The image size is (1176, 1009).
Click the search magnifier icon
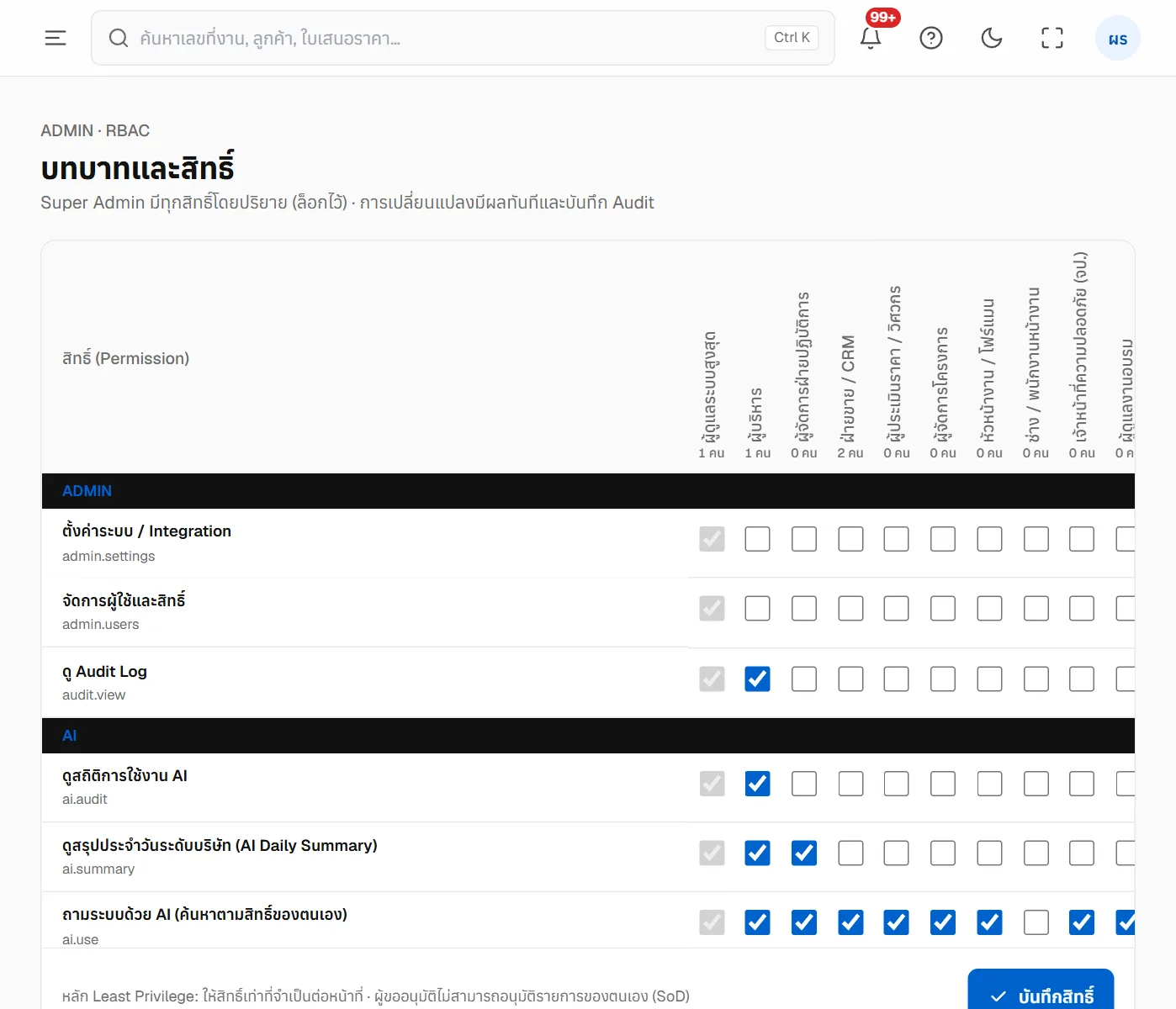(119, 38)
